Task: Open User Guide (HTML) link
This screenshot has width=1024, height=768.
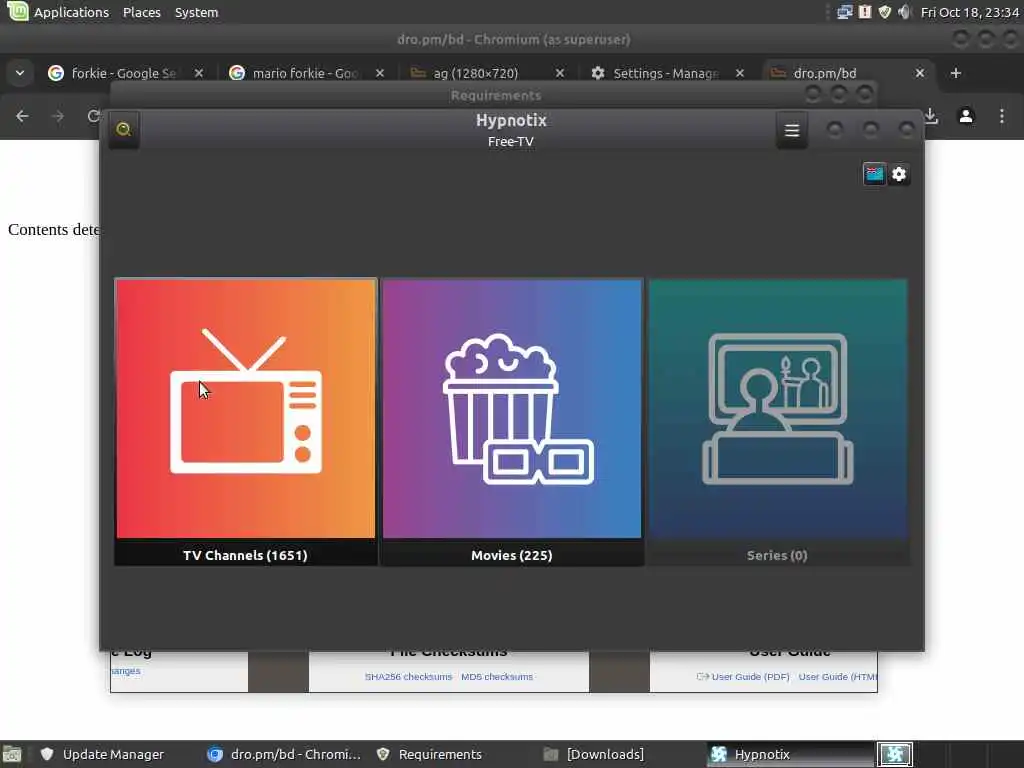Action: pyautogui.click(x=838, y=677)
